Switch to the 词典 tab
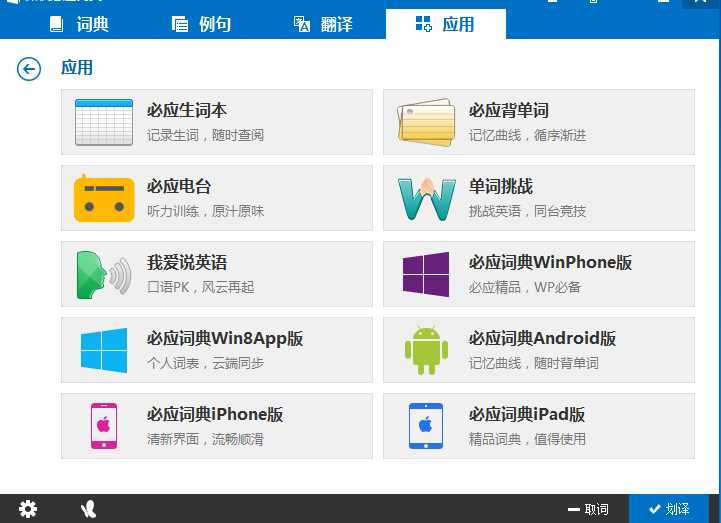The width and height of the screenshot is (721, 523). (80, 24)
